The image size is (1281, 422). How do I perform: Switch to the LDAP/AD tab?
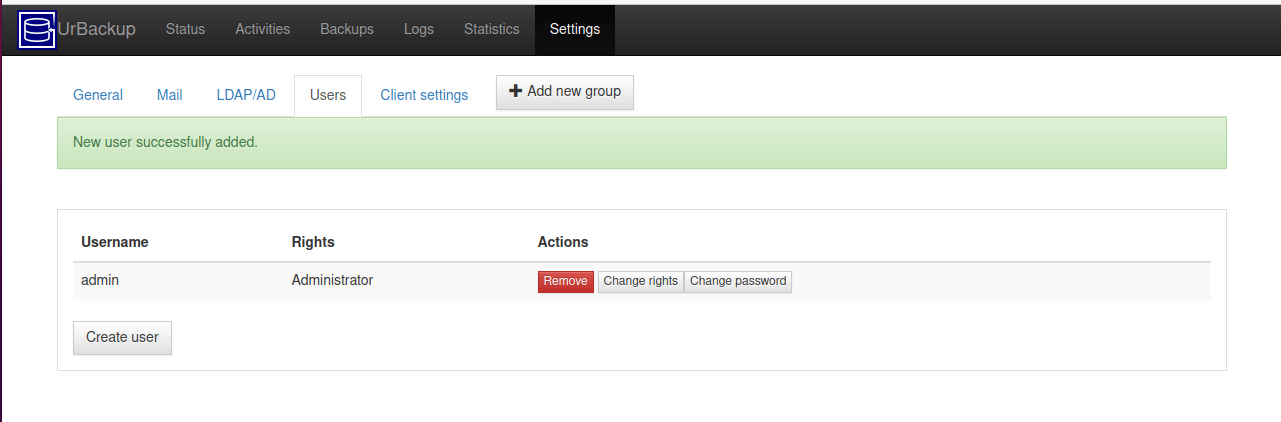coord(246,95)
